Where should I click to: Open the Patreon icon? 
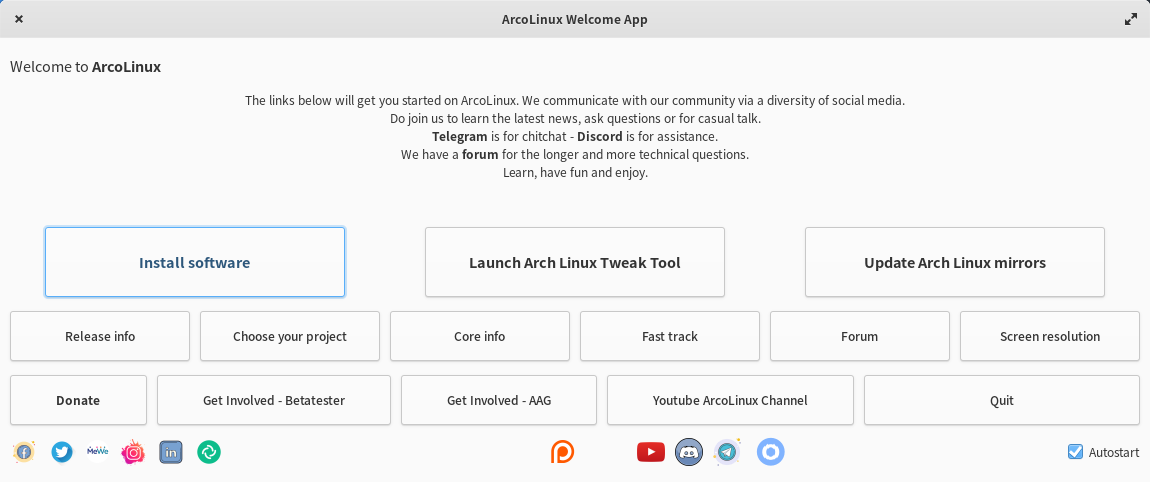tap(563, 452)
